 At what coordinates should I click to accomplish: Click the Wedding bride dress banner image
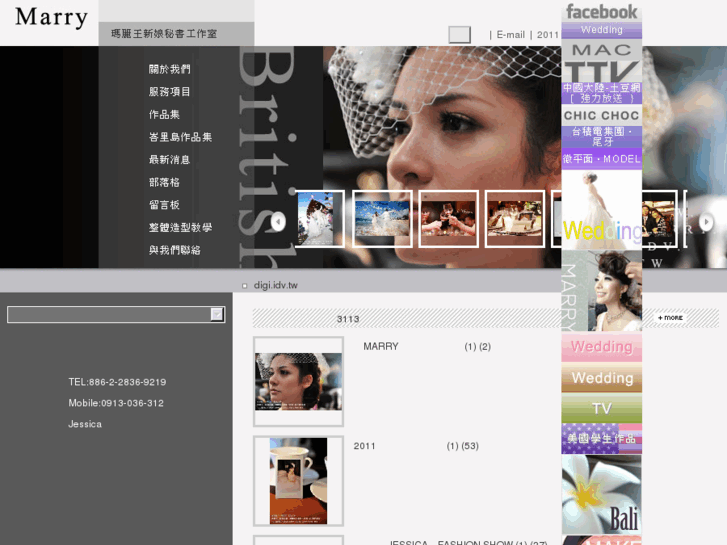coord(601,210)
